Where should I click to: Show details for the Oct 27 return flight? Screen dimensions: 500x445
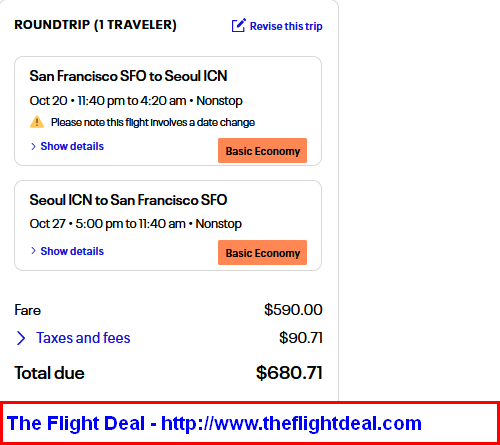coord(72,251)
